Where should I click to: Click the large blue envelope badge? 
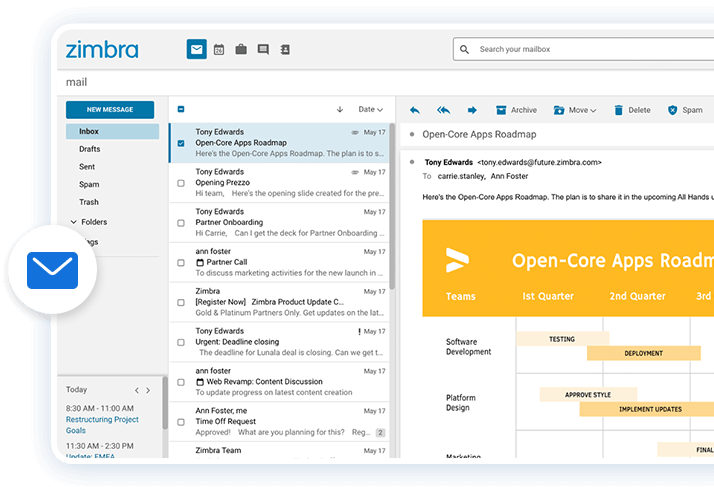pos(52,270)
